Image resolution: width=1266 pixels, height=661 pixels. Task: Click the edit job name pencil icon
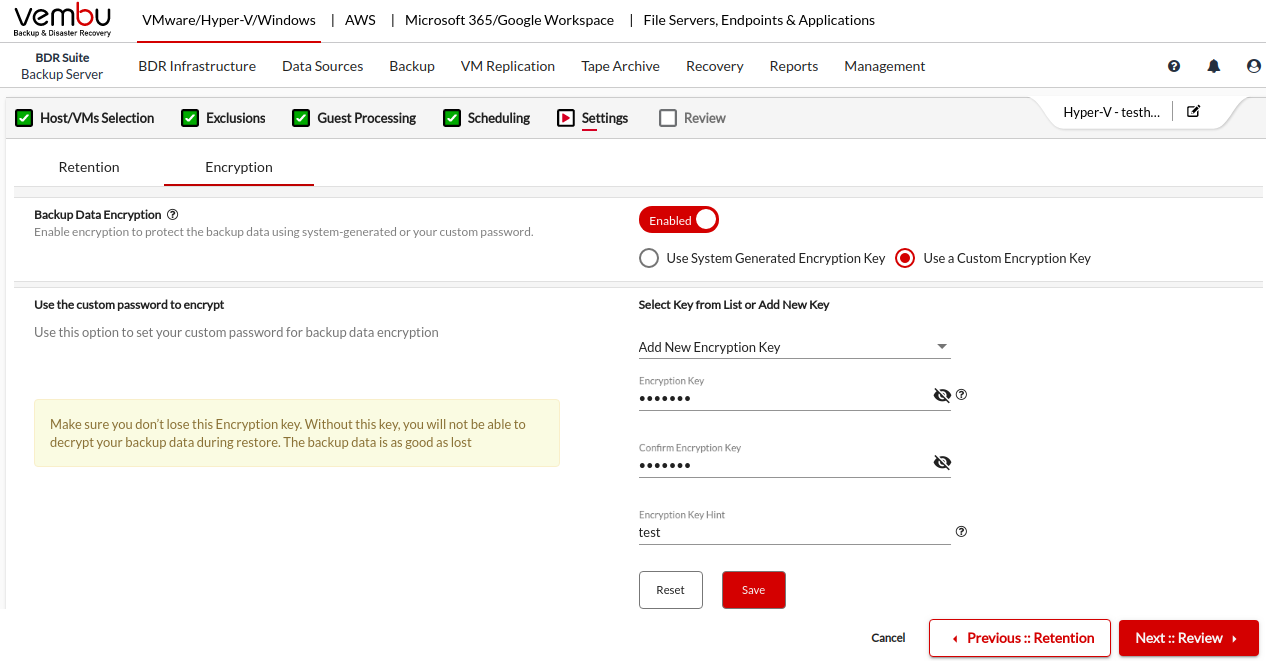click(x=1193, y=112)
